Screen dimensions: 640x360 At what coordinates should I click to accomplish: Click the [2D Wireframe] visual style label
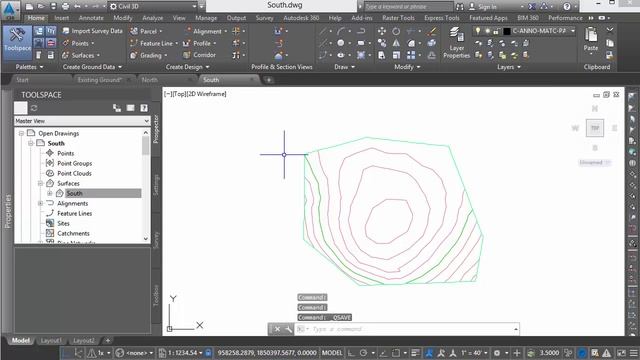coord(207,94)
